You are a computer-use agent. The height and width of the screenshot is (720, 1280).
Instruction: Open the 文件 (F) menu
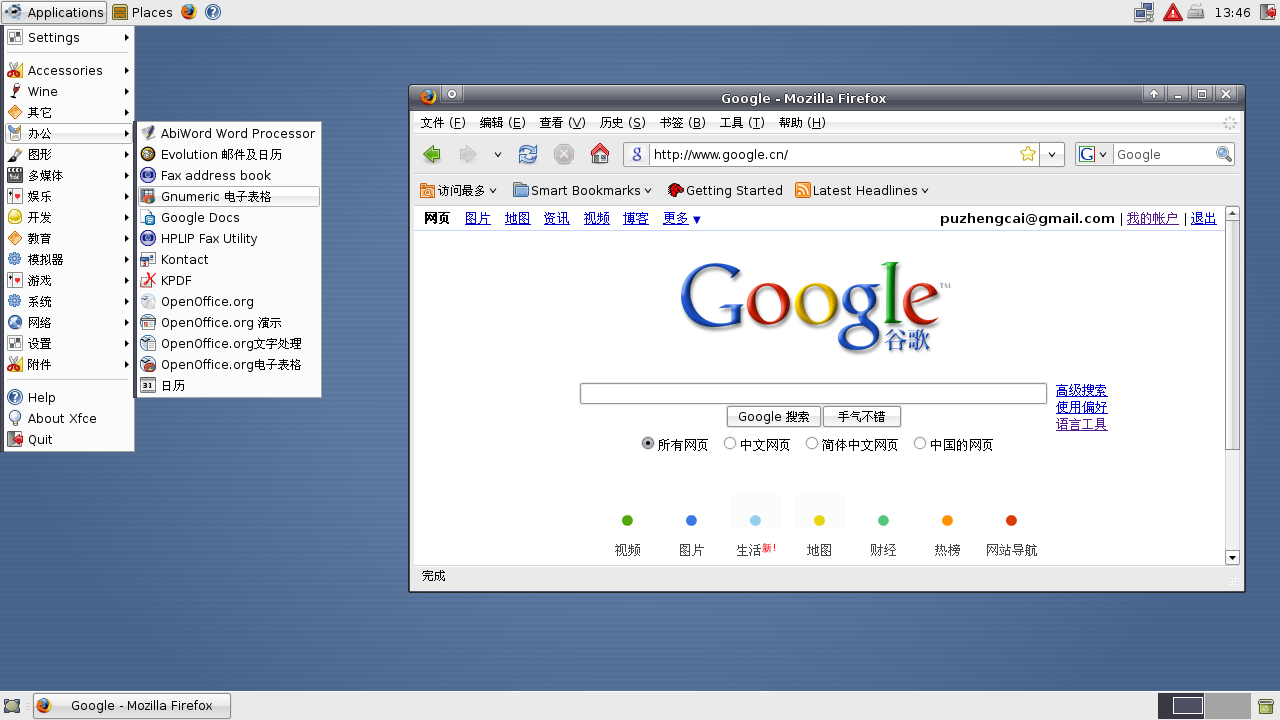[443, 122]
